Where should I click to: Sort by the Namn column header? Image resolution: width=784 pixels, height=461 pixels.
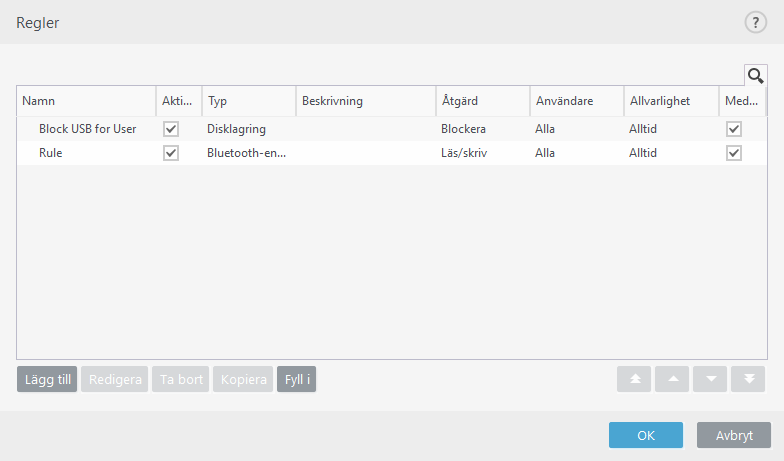point(85,101)
